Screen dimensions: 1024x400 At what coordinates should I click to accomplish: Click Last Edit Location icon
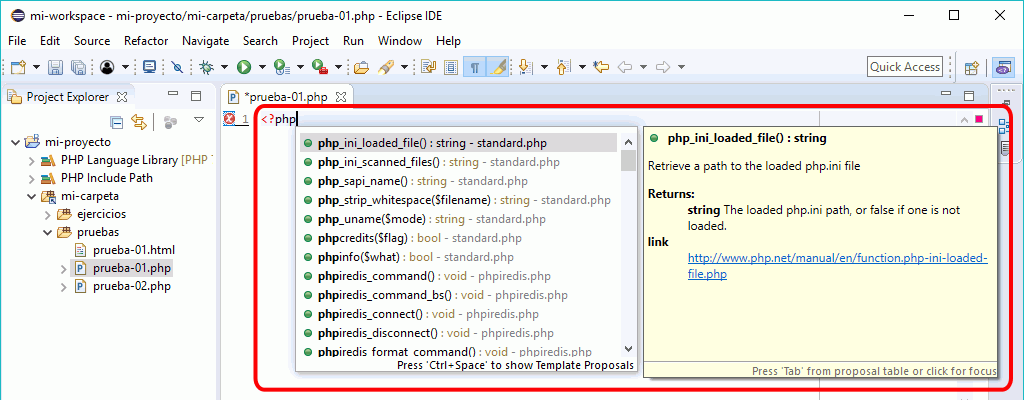tap(601, 67)
